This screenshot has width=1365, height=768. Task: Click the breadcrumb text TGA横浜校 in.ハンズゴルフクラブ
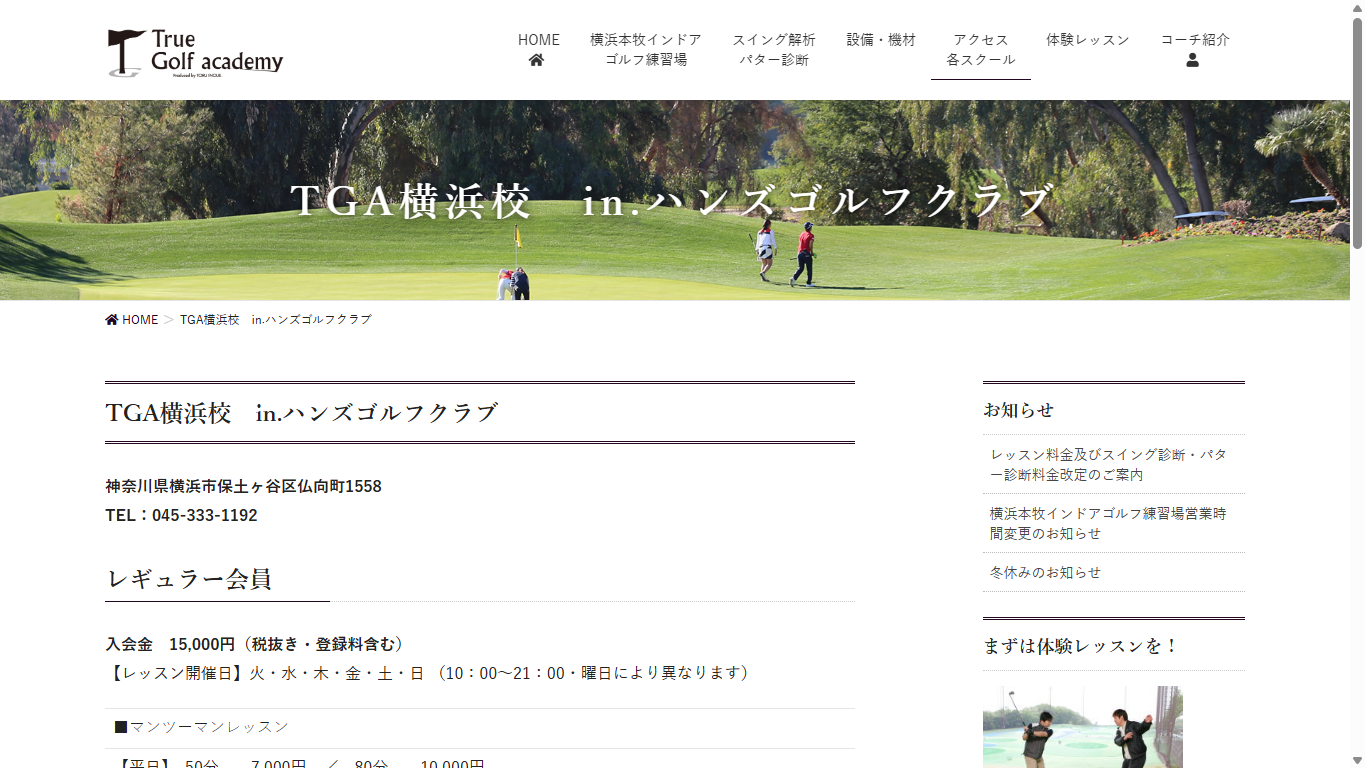(276, 320)
